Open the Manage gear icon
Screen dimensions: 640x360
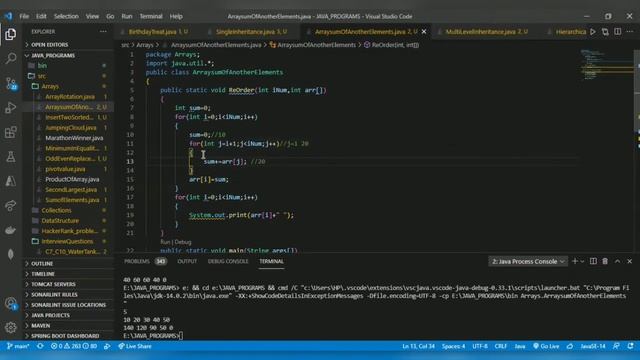pyautogui.click(x=11, y=327)
